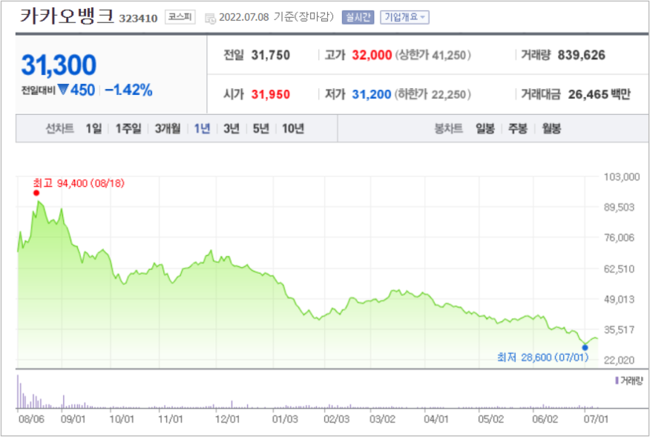Screen dimensions: 650x437
Task: Select the 1년 line chart tab
Action: 202,129
